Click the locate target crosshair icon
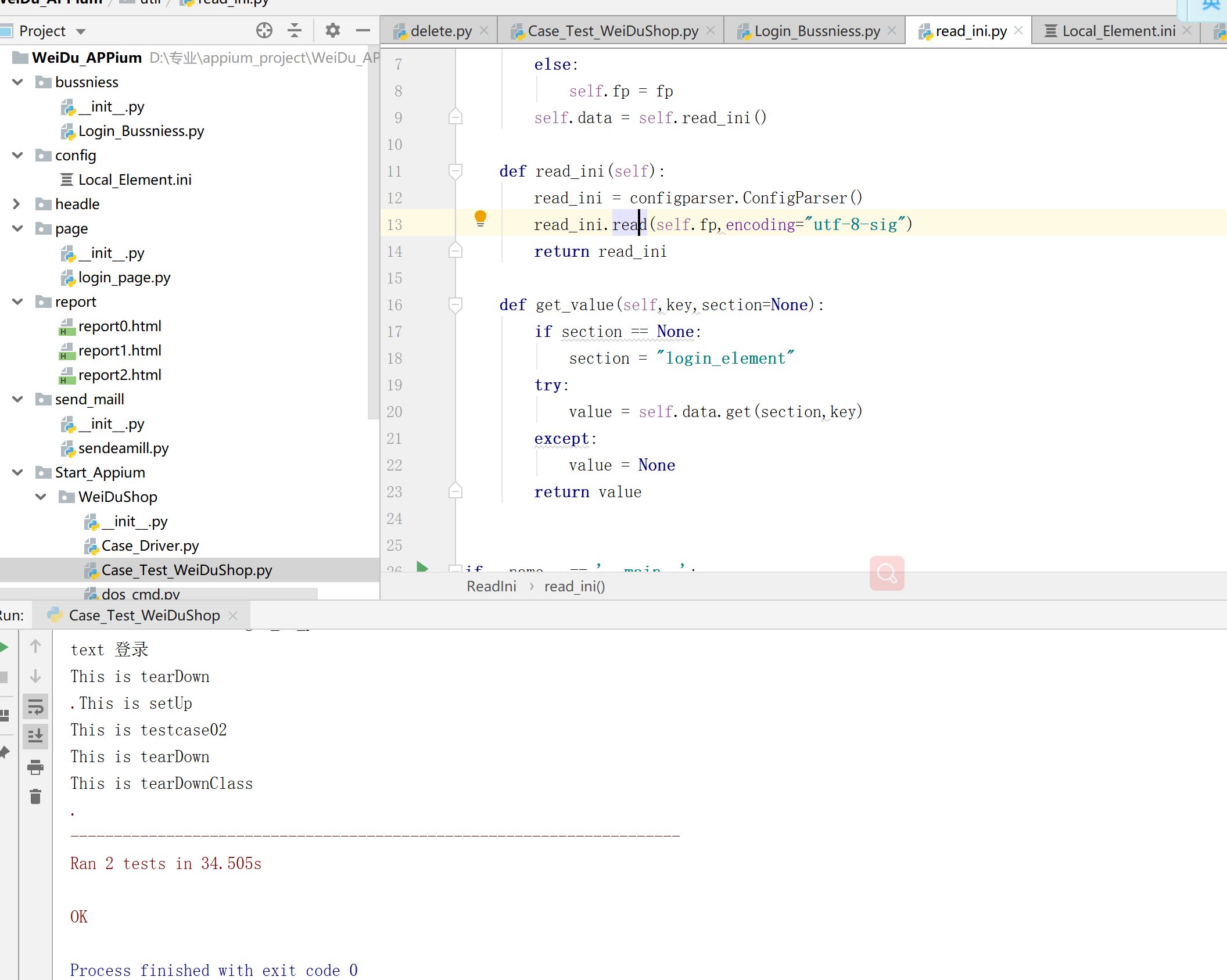This screenshot has width=1227, height=980. coord(264,31)
